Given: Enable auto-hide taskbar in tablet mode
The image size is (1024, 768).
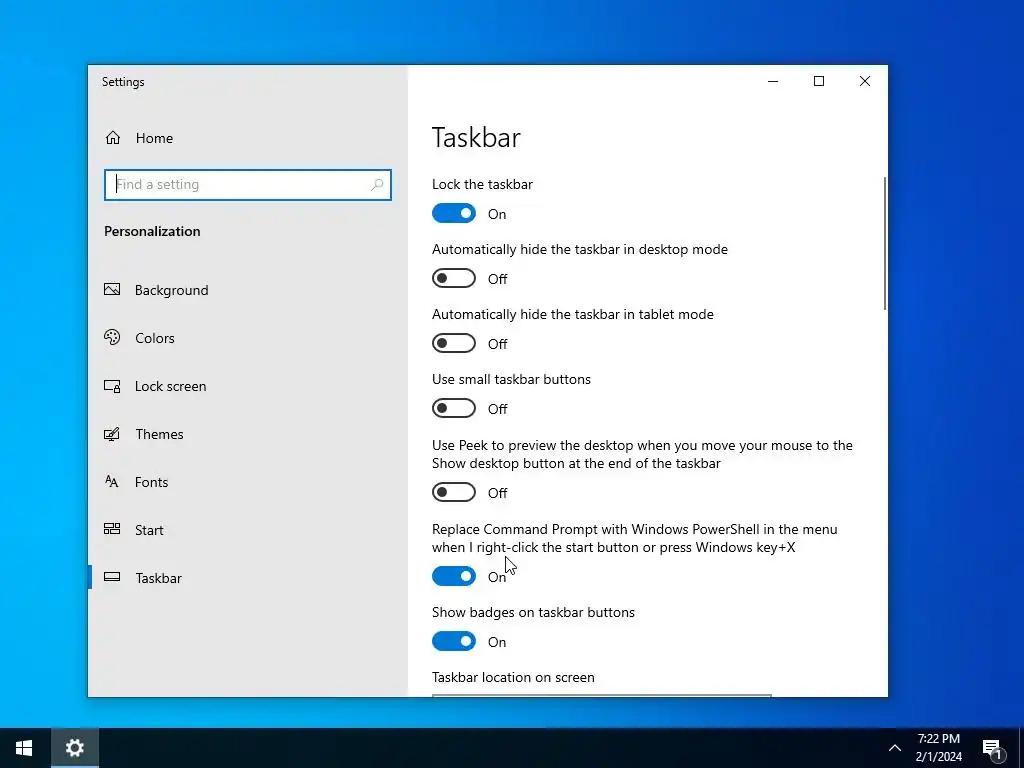Looking at the screenshot, I should 454,344.
